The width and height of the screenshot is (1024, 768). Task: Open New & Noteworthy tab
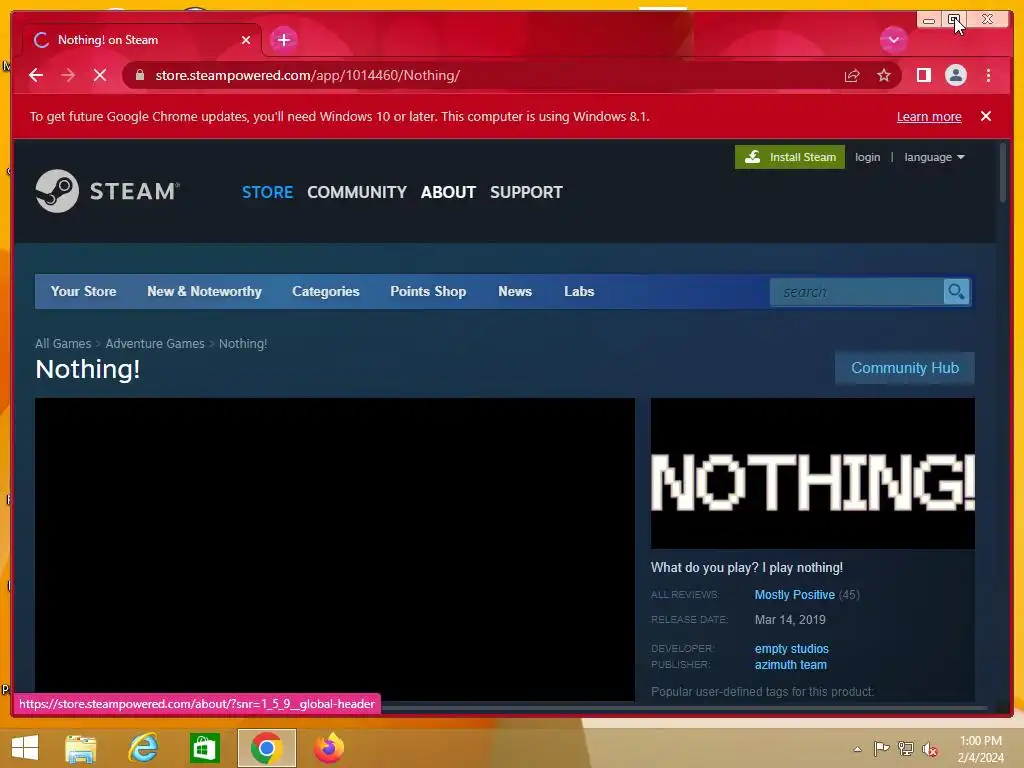point(204,291)
